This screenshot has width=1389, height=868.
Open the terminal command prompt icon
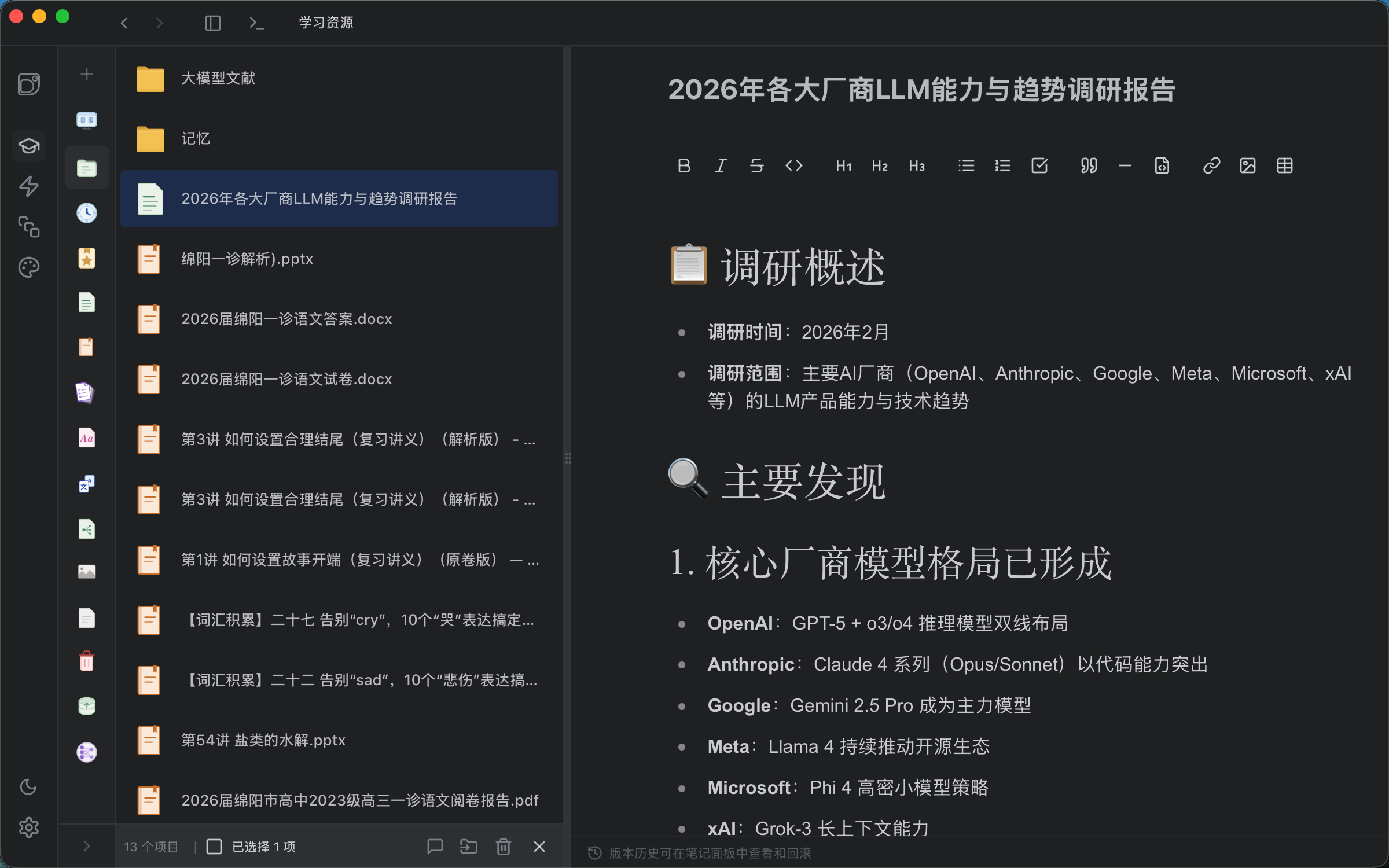[256, 23]
